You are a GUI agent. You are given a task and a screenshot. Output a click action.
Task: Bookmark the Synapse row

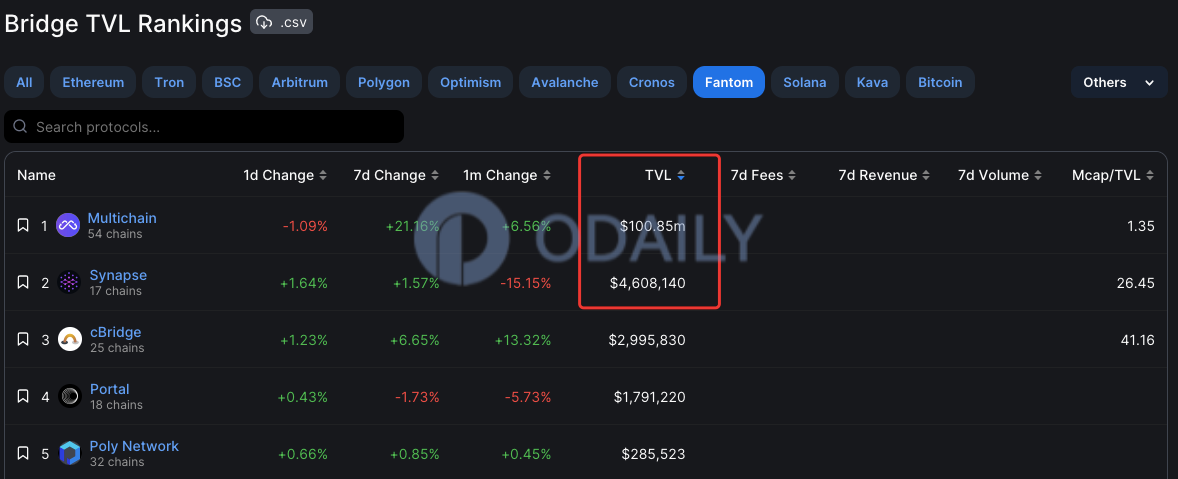[x=23, y=282]
